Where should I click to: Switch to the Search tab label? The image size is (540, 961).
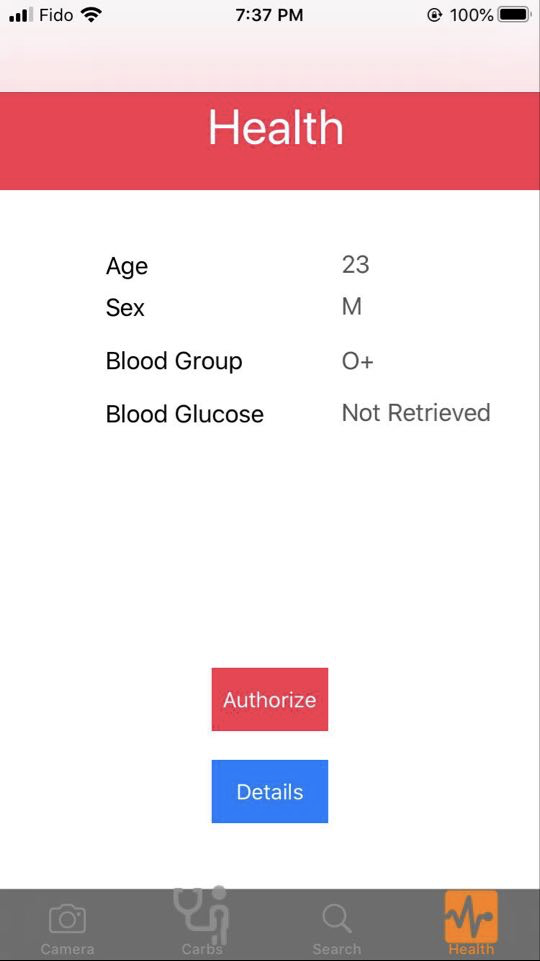pyautogui.click(x=337, y=949)
